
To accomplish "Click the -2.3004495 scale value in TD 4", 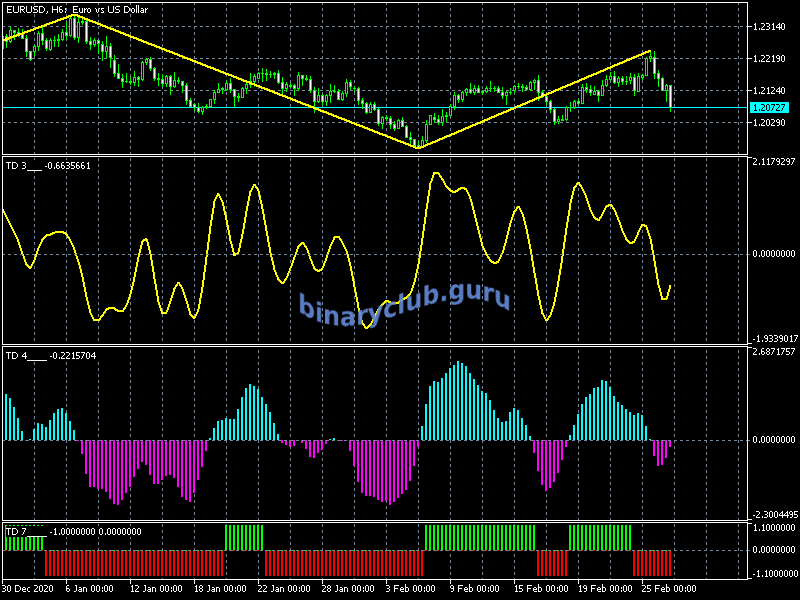I will tap(773, 515).
